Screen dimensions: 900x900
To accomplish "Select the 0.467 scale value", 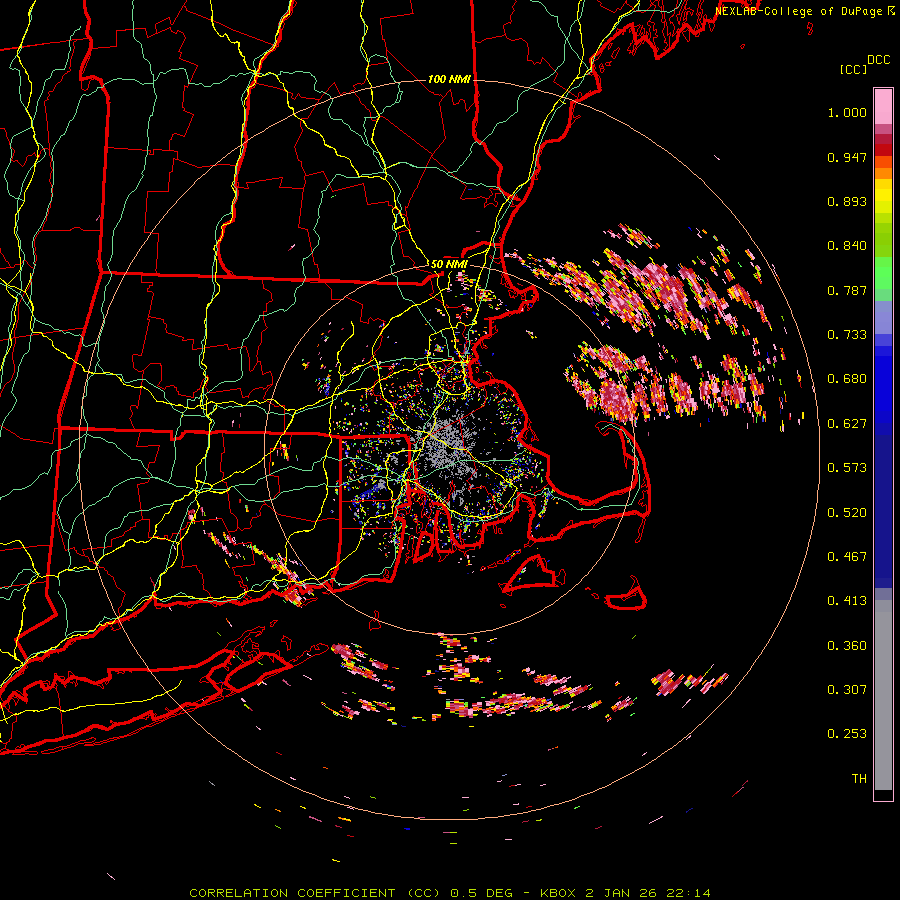I will [847, 557].
